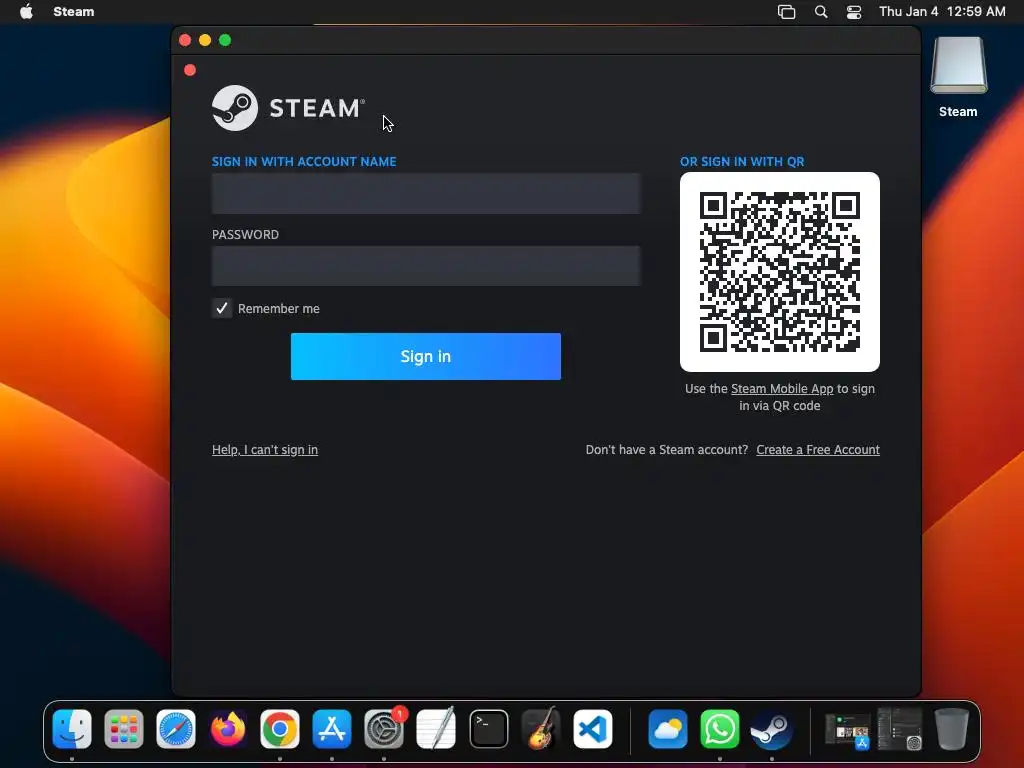
Task: Follow the Create a Free Account link
Action: [x=818, y=449]
